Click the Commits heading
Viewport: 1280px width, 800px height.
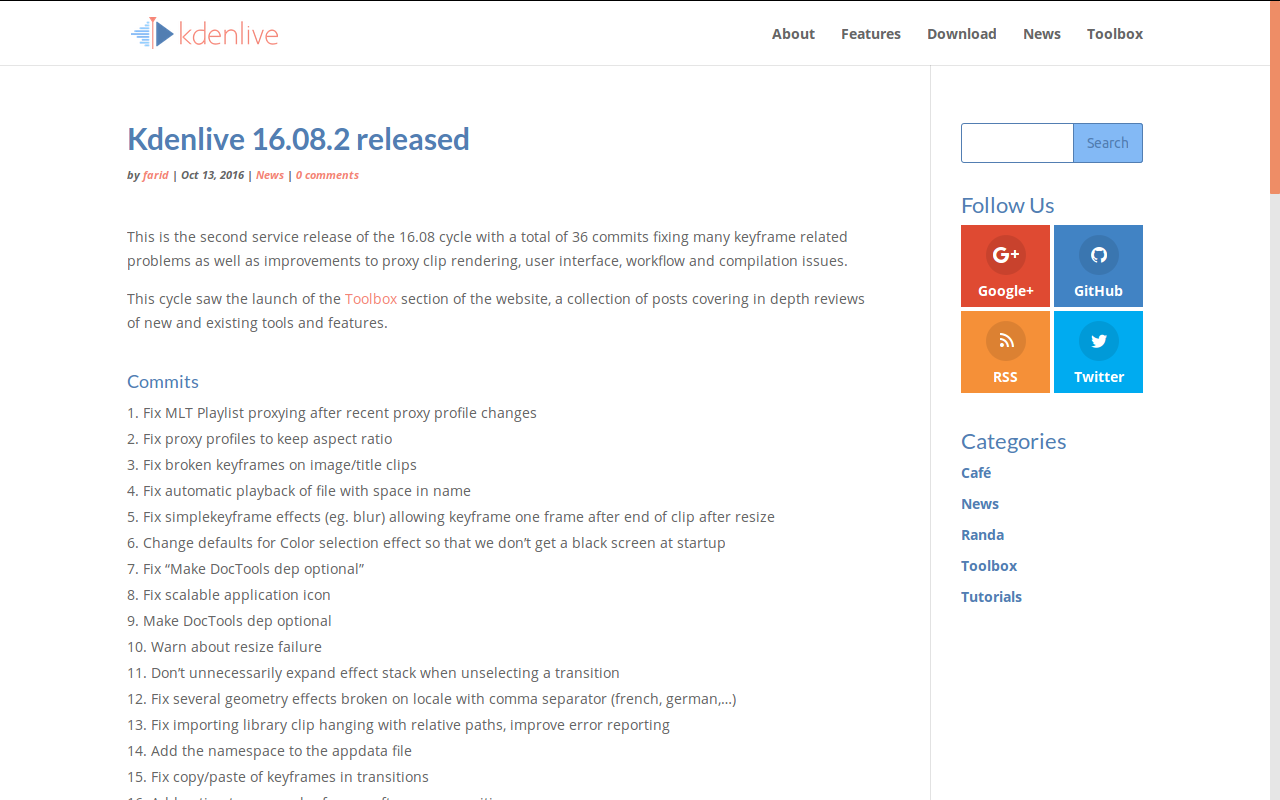pyautogui.click(x=163, y=382)
